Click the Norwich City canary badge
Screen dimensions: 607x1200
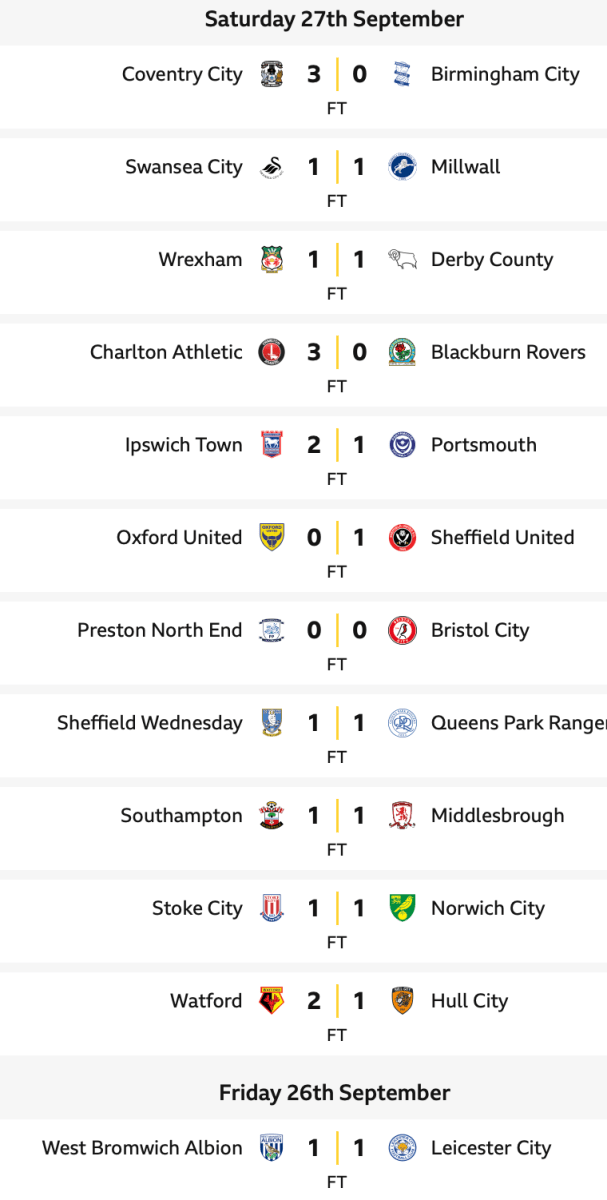point(402,909)
